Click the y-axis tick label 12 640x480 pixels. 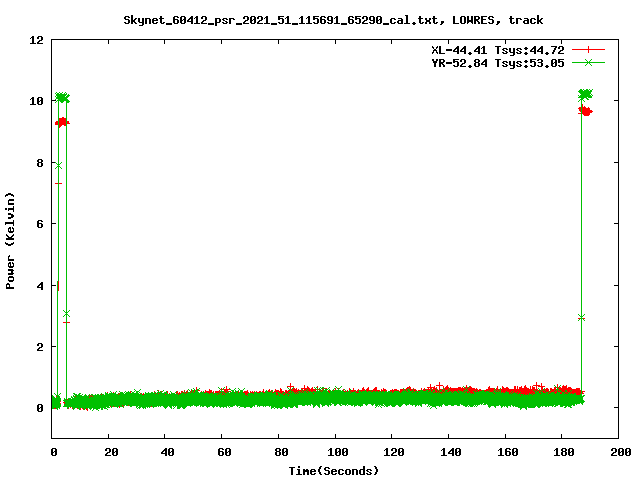(36, 40)
